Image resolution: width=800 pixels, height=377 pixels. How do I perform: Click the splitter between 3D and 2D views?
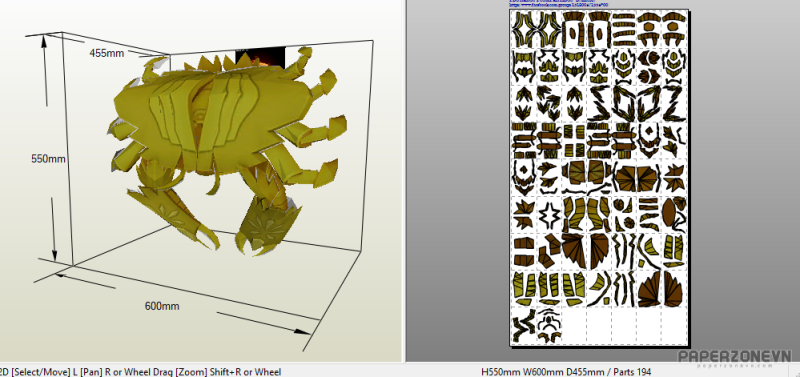click(405, 181)
